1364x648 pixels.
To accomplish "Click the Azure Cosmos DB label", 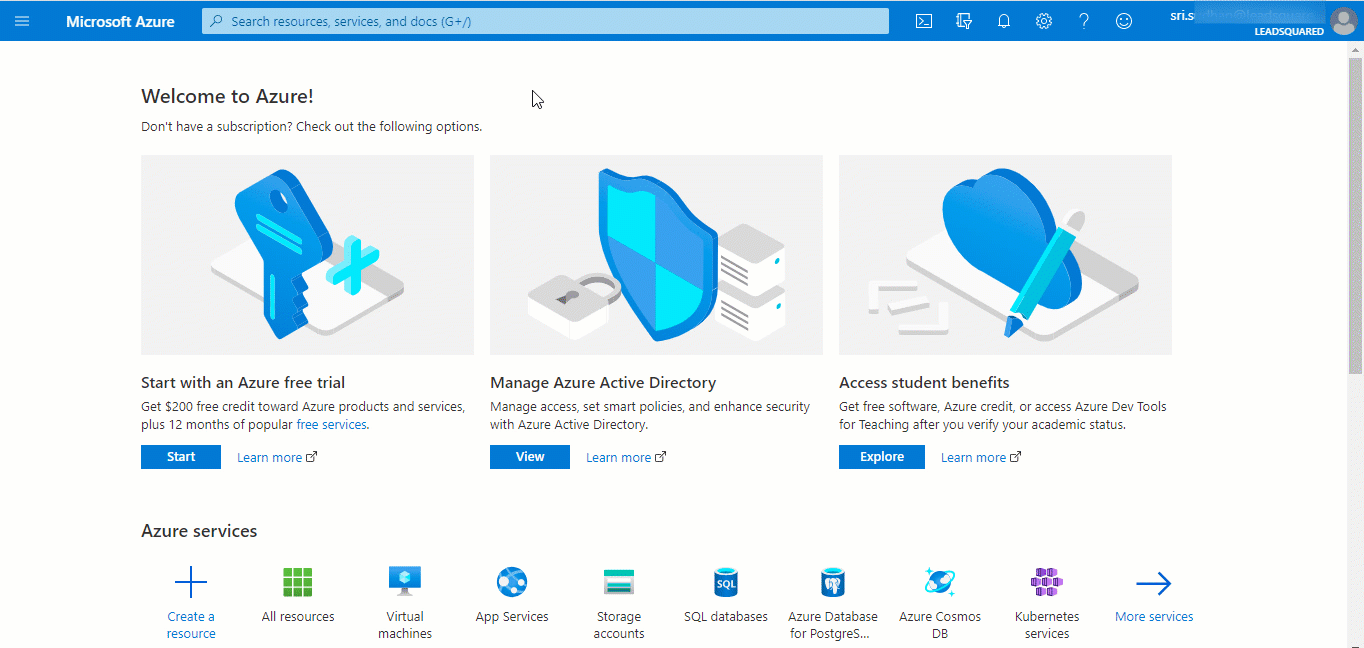I will point(940,625).
